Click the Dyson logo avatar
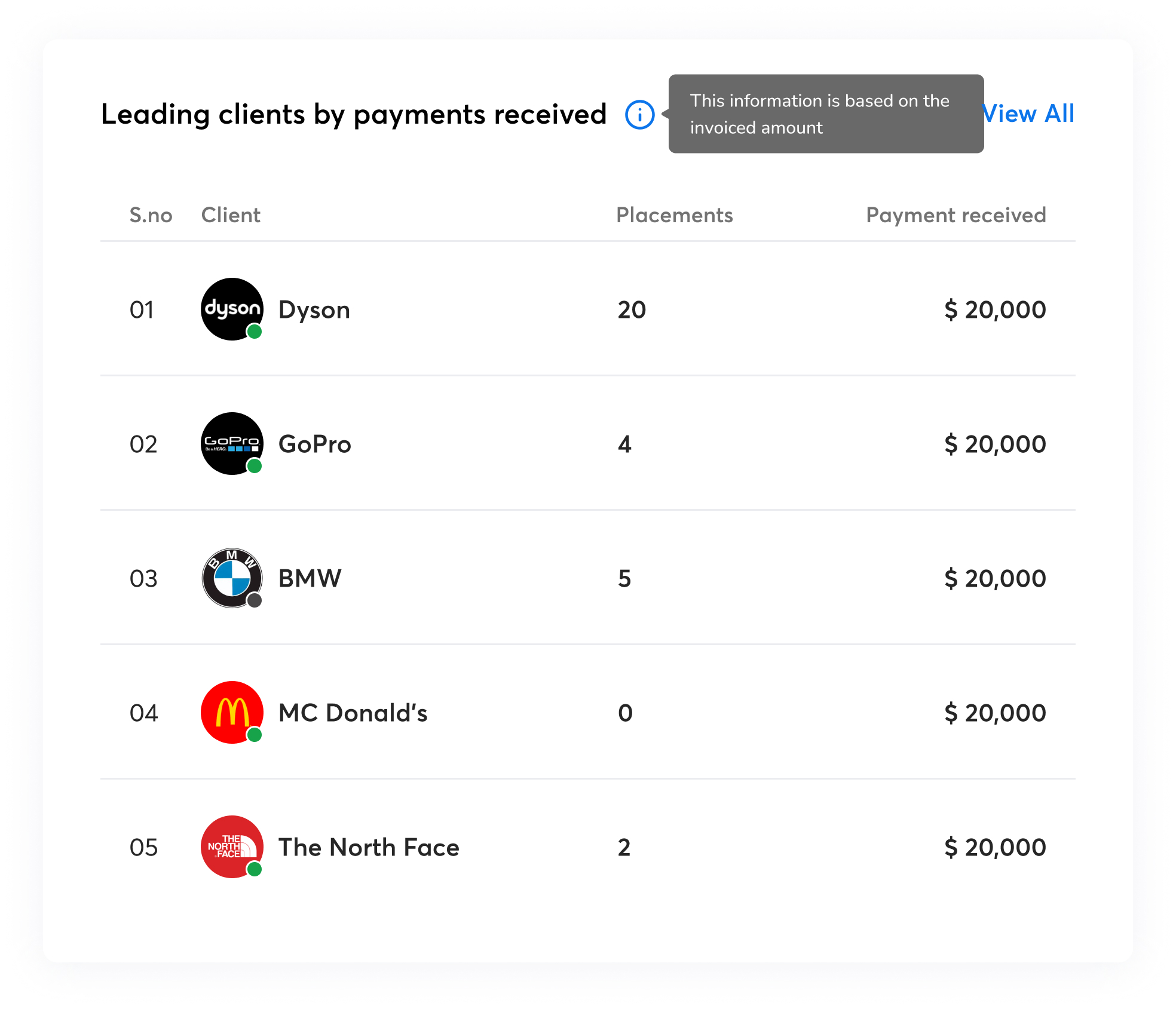Viewport: 1176px width, 1009px height. click(231, 308)
